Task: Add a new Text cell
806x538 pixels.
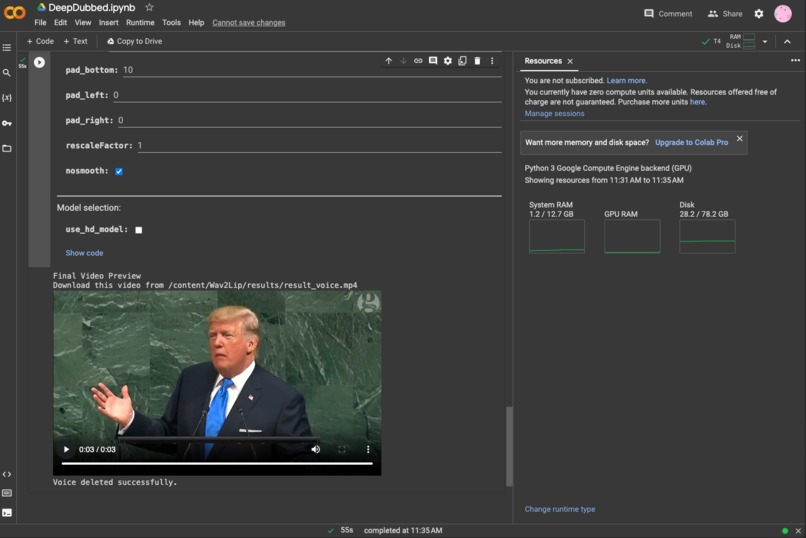Action: (x=75, y=41)
